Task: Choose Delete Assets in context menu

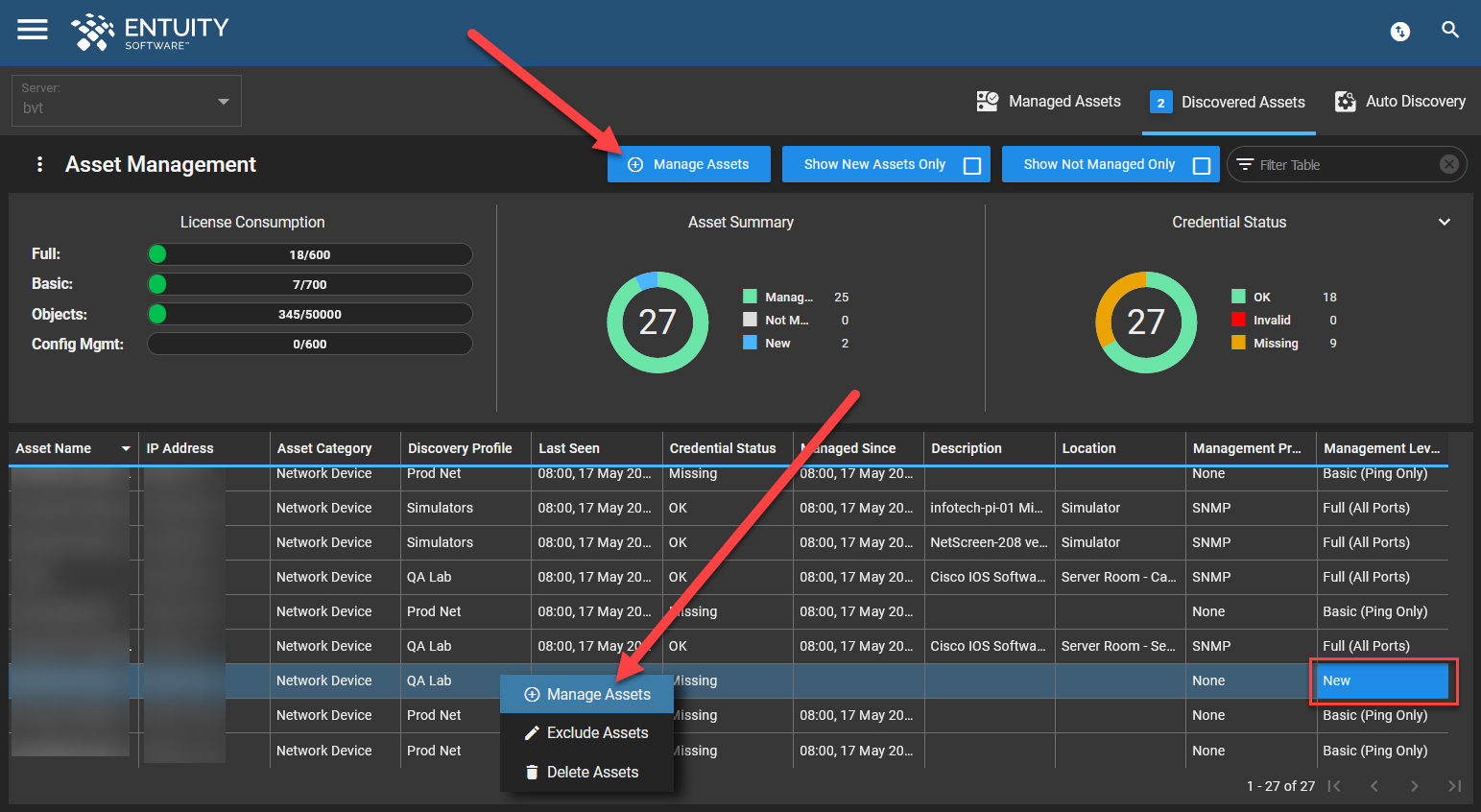Action: [x=586, y=772]
